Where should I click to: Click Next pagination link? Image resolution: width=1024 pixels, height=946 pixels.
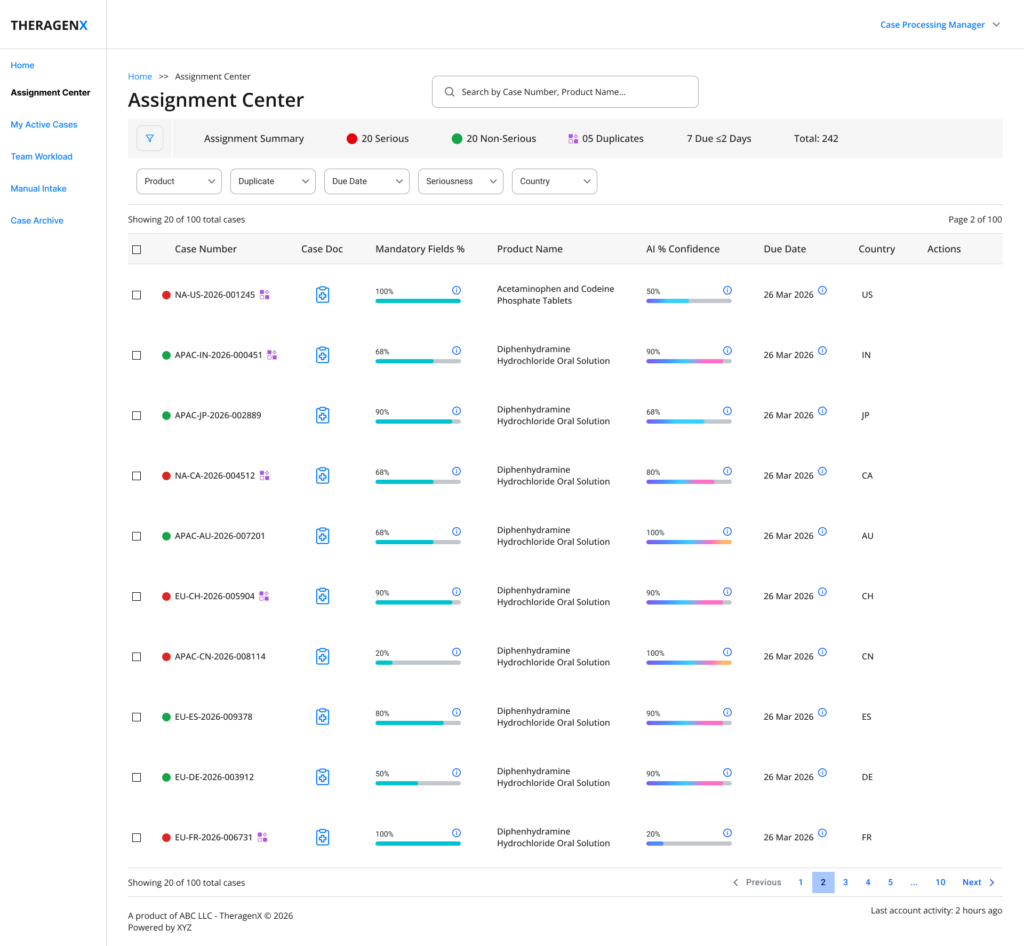coord(978,882)
